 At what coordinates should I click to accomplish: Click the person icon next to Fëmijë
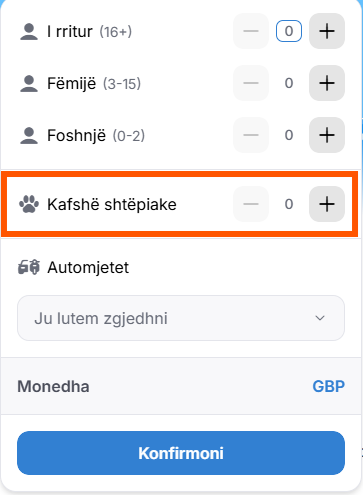(x=29, y=83)
